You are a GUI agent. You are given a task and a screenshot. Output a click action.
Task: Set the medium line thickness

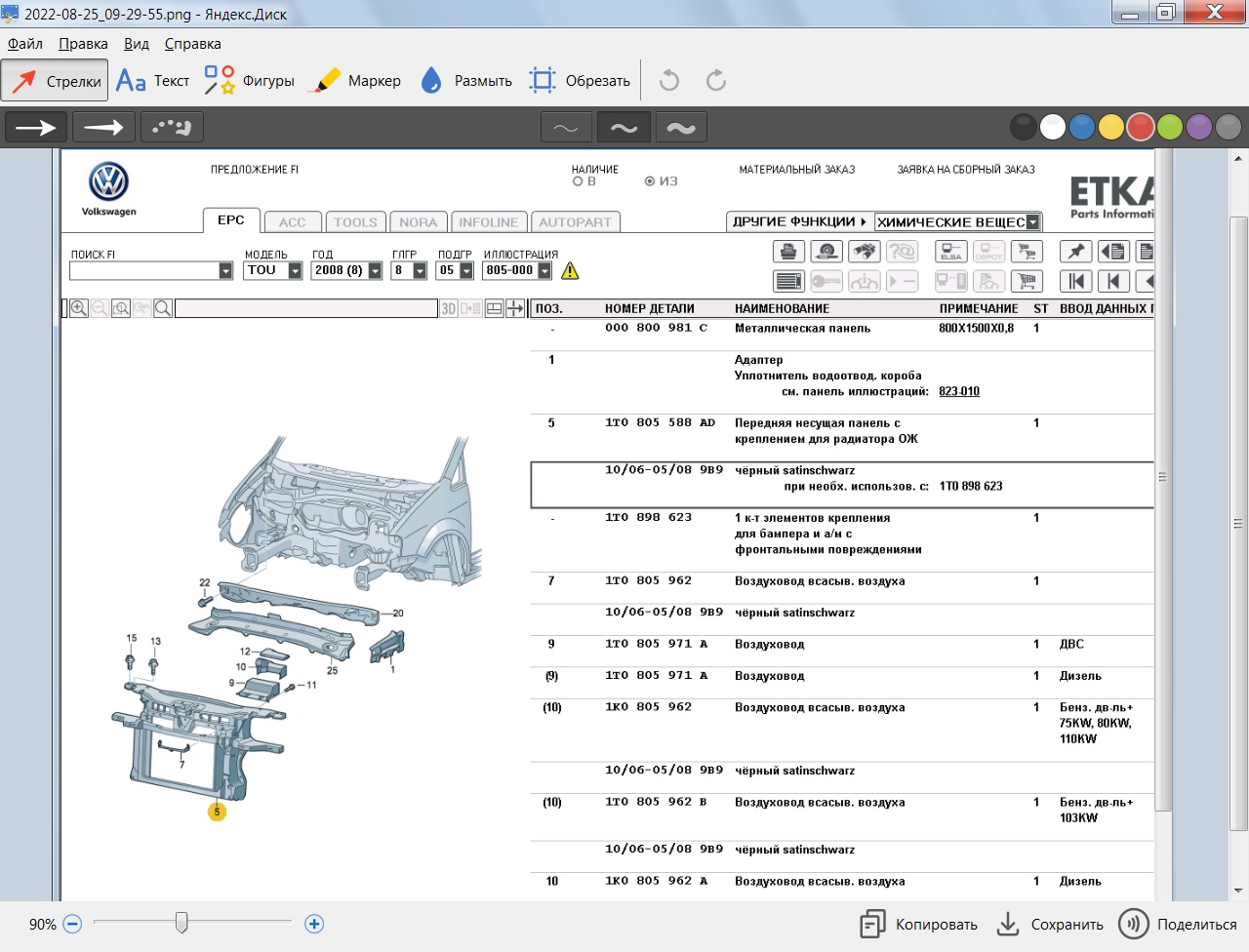point(624,127)
